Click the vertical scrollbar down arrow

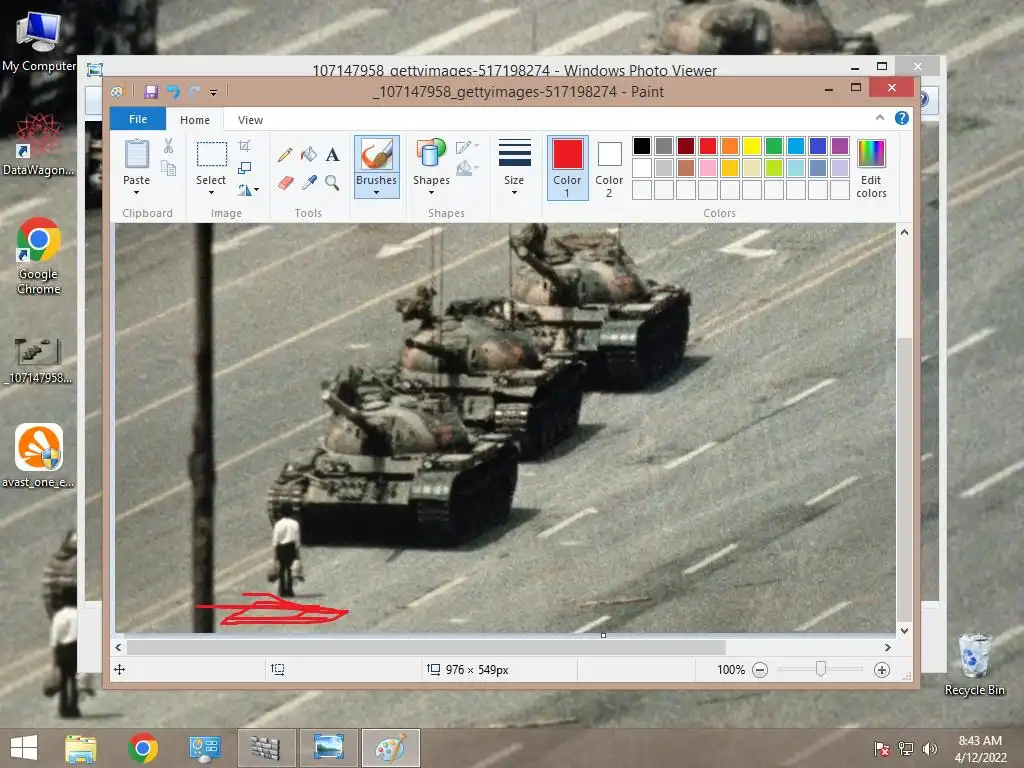[x=904, y=631]
